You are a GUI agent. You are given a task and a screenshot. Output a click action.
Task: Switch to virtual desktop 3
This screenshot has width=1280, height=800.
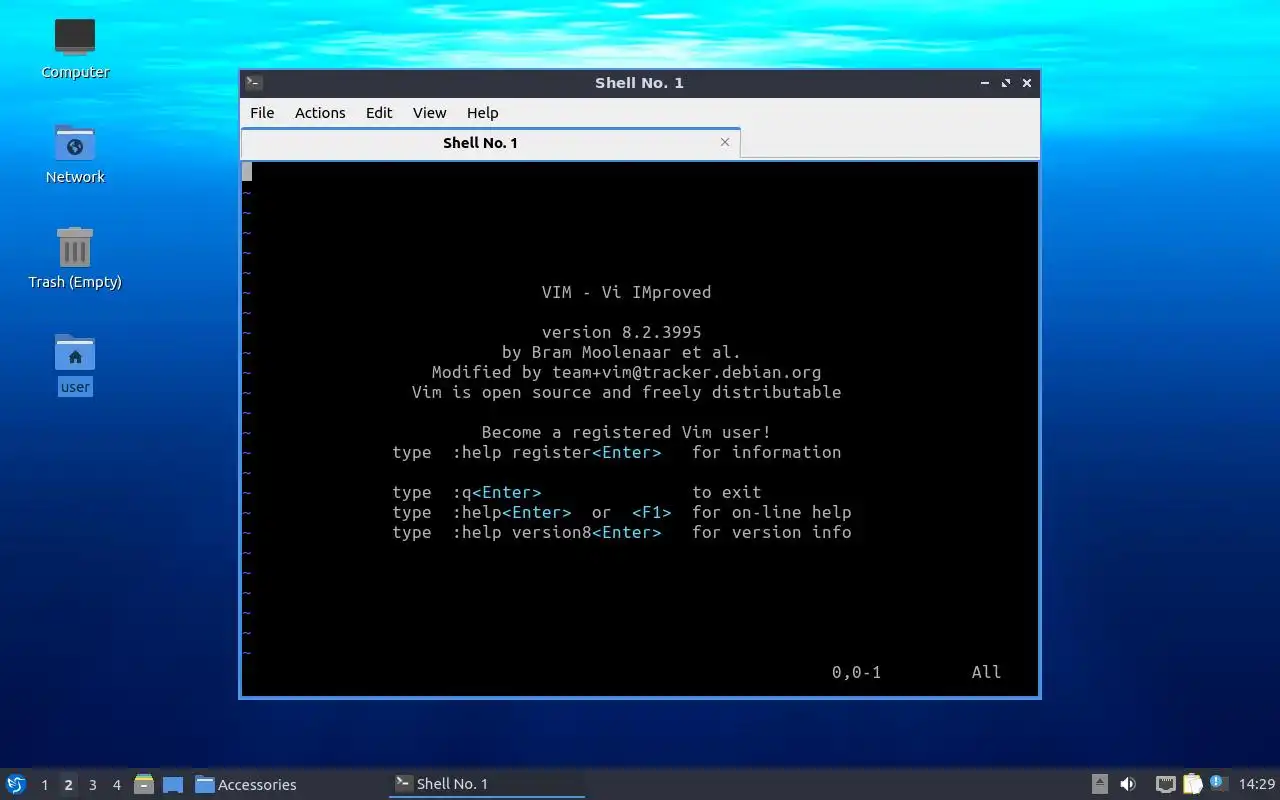(x=92, y=785)
